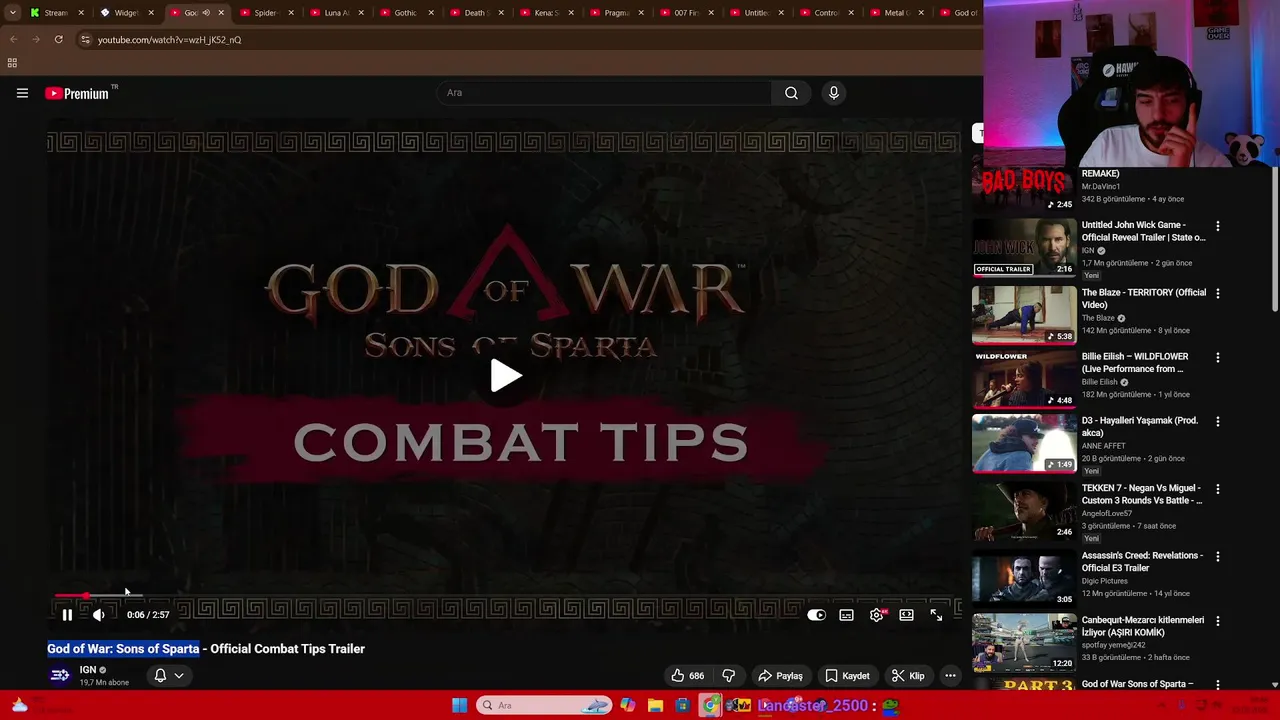Run search with the magnifier button
Viewport: 1280px width, 720px height.
791,93
